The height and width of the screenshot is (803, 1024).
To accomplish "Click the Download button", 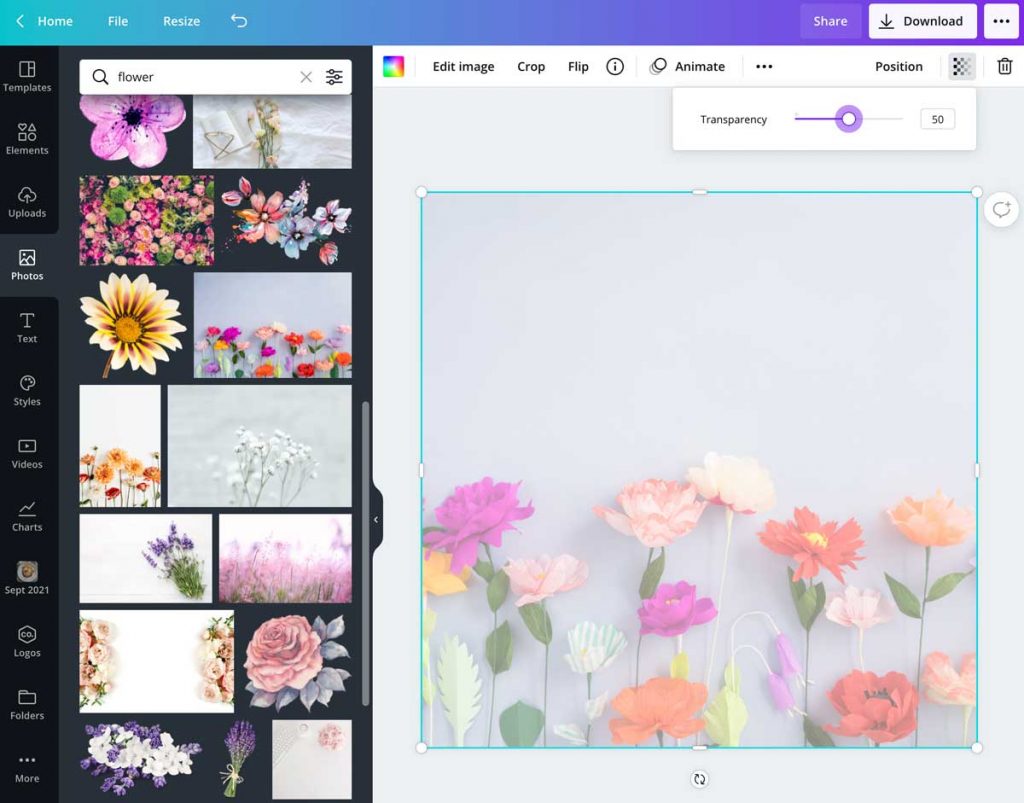I will pos(921,20).
